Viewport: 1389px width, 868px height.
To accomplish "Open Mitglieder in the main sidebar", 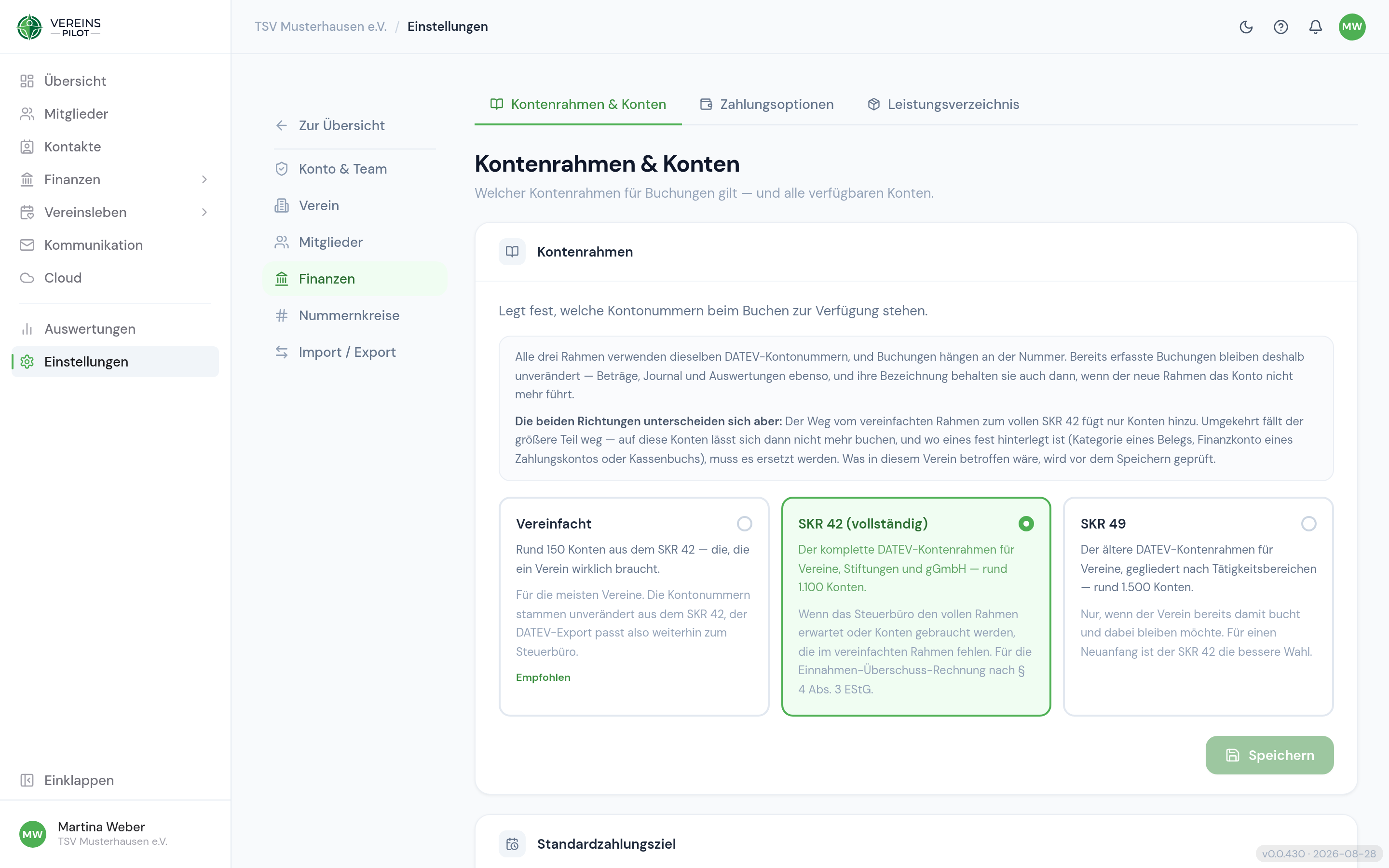I will coord(115,114).
